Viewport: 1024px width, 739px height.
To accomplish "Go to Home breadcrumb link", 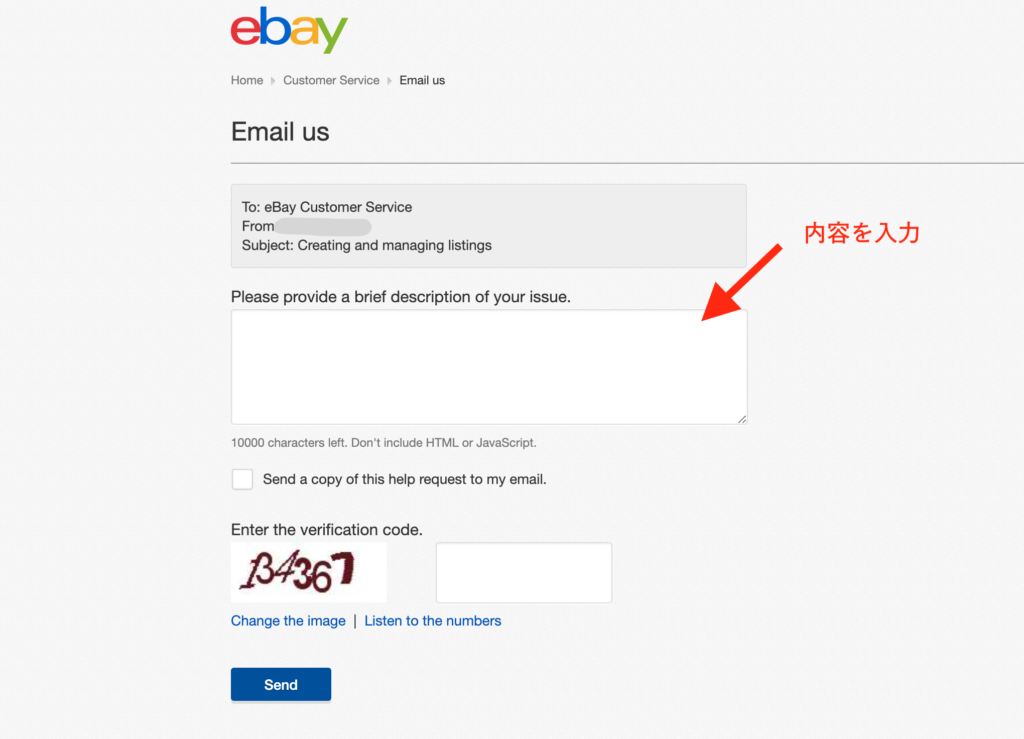I will (x=247, y=80).
